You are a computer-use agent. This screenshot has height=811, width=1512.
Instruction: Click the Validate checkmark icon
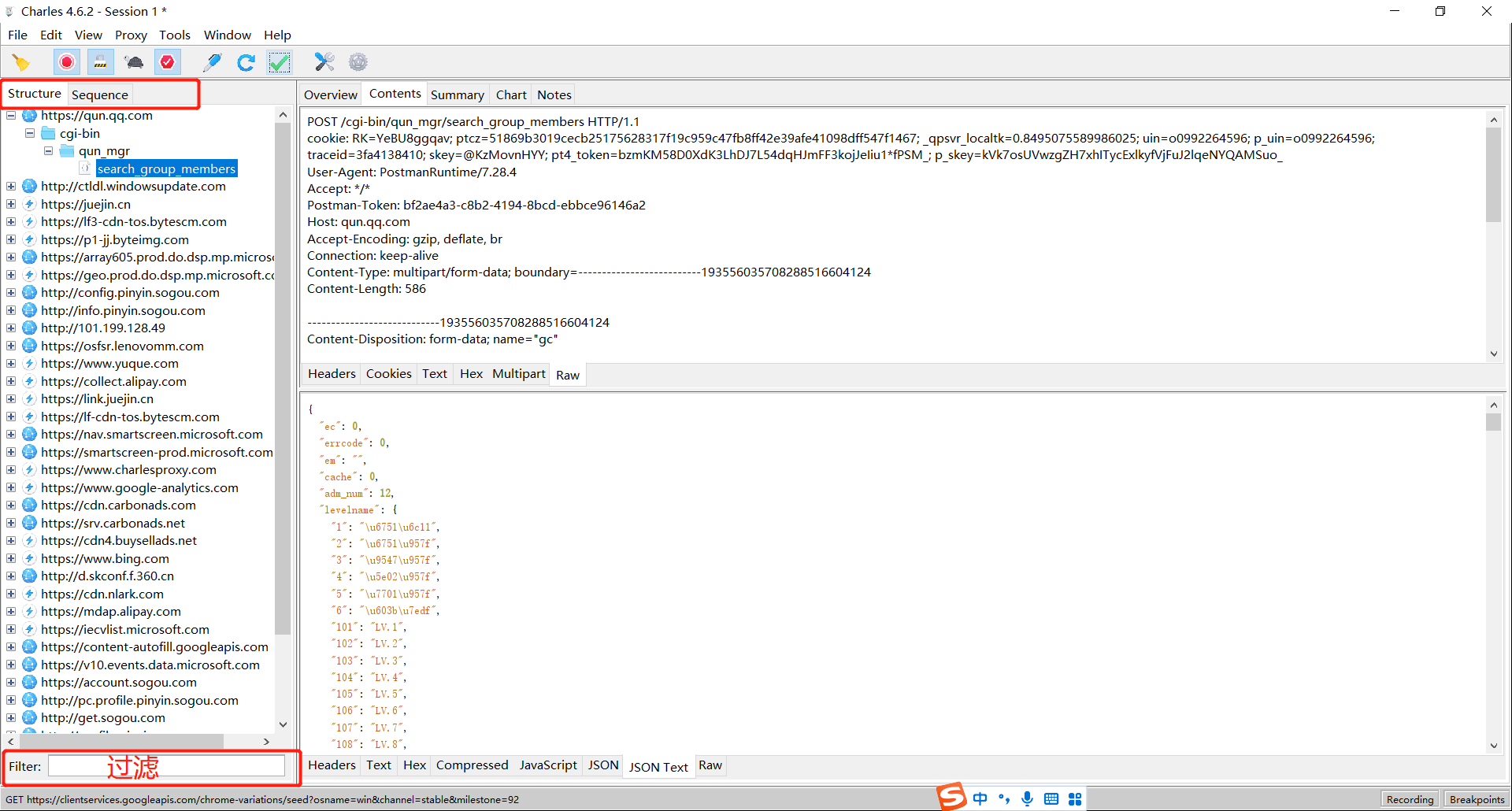click(x=280, y=62)
